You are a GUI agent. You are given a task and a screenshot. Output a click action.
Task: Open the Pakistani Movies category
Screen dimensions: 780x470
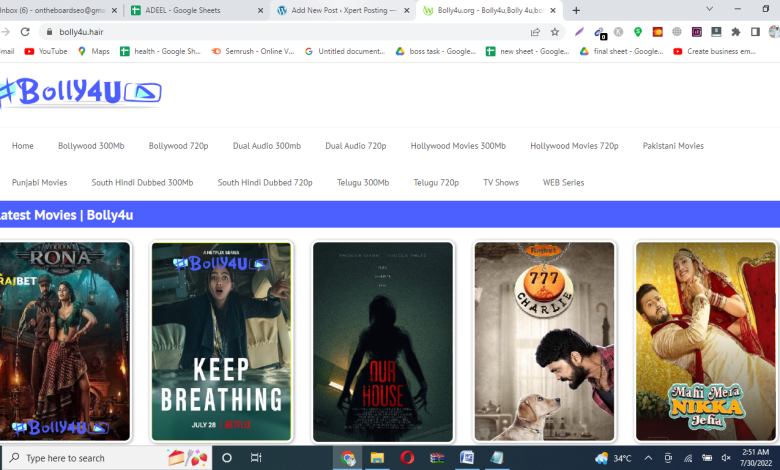point(673,146)
